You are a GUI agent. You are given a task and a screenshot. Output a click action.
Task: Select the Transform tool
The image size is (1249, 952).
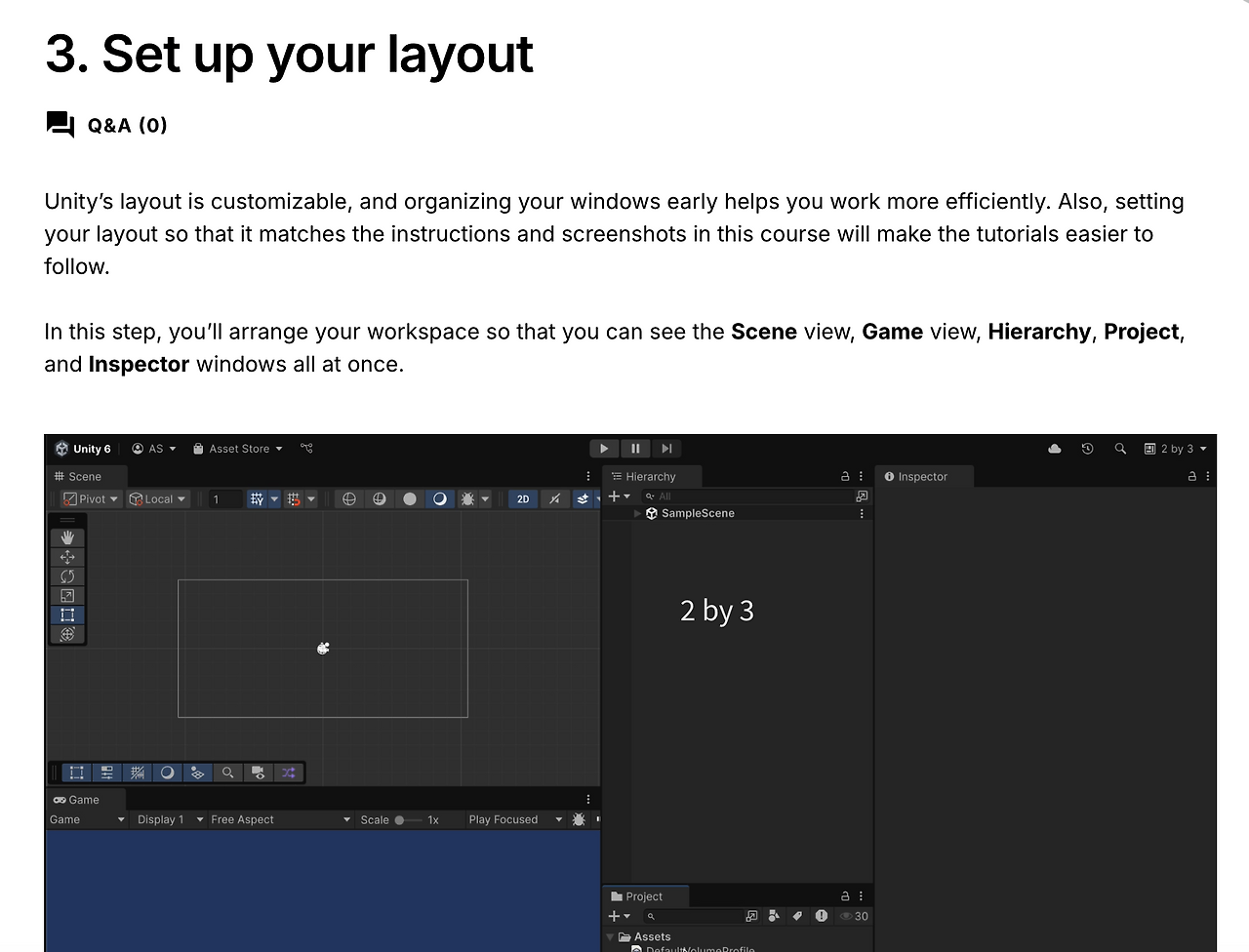pyautogui.click(x=67, y=634)
